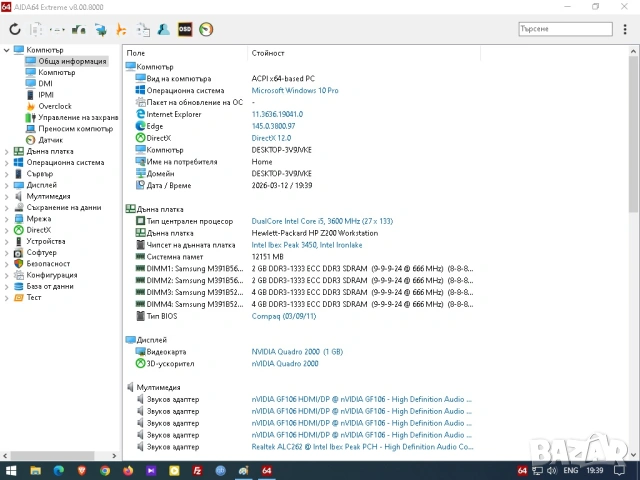Click the benchmark toolbar icon with green bars
This screenshot has width=640, height=480.
click(x=79, y=29)
